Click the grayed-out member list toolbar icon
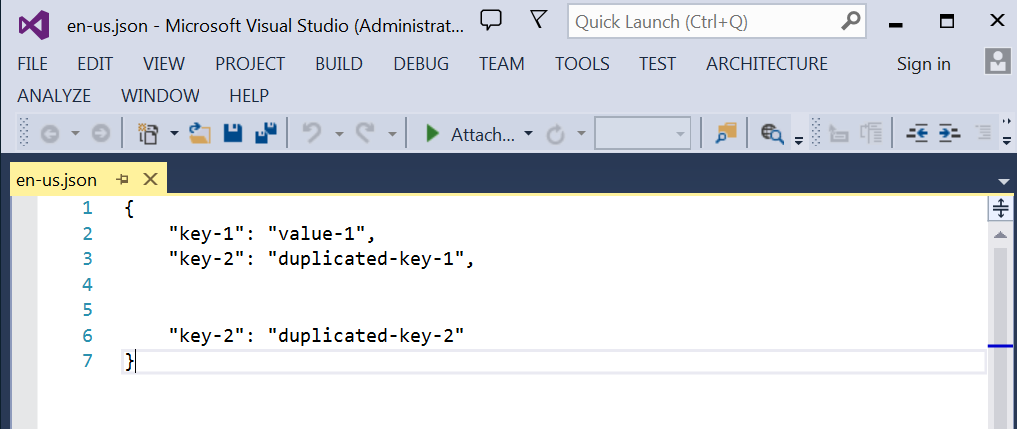This screenshot has width=1017, height=429. coord(839,134)
